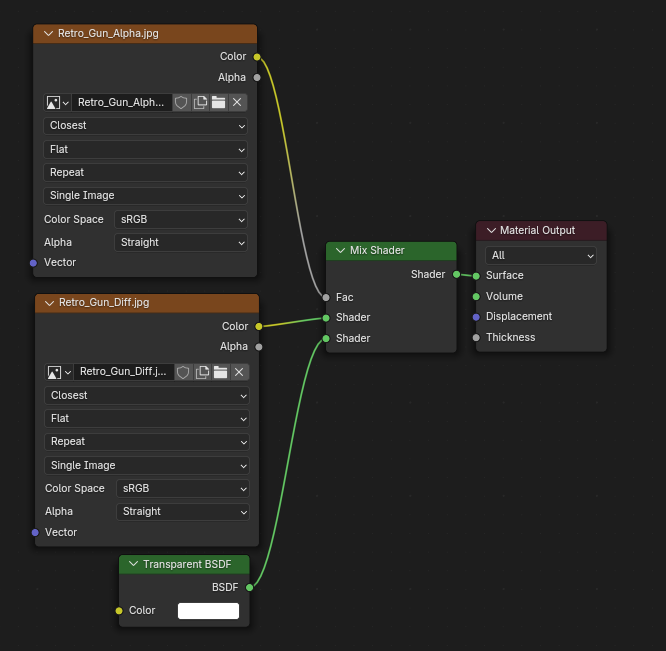Open folder icon for Retro_Gun_Alpha image
The width and height of the screenshot is (666, 651).
click(218, 102)
